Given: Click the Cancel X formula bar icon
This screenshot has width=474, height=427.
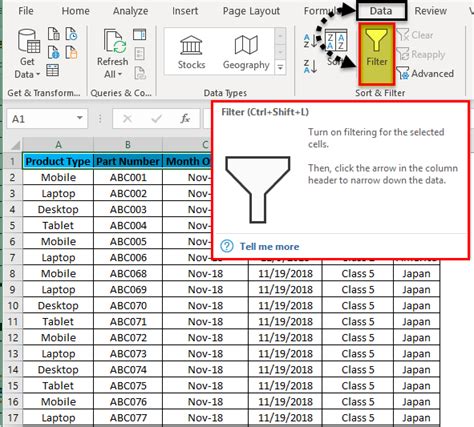Looking at the screenshot, I should 127,118.
